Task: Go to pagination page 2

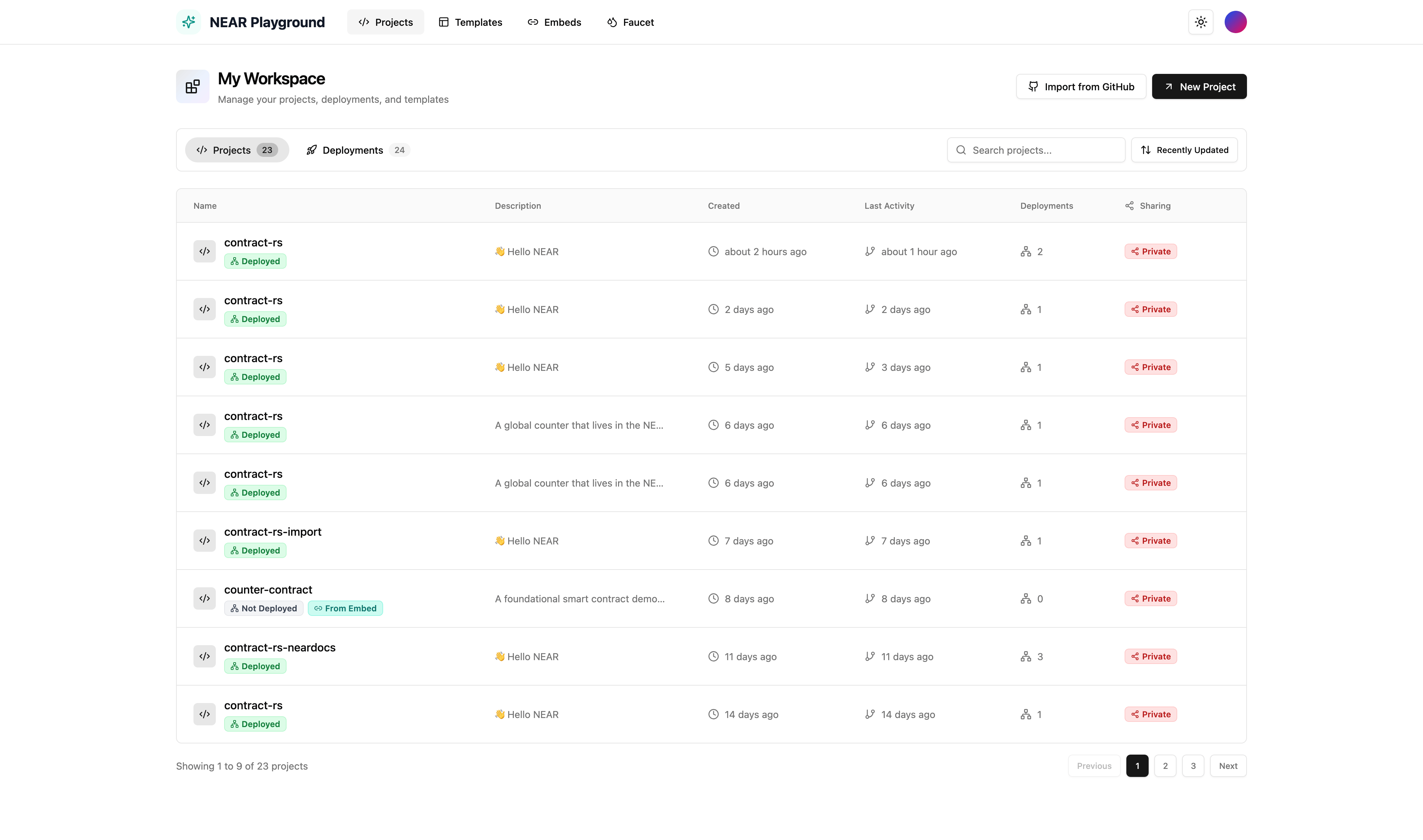Action: pyautogui.click(x=1165, y=765)
